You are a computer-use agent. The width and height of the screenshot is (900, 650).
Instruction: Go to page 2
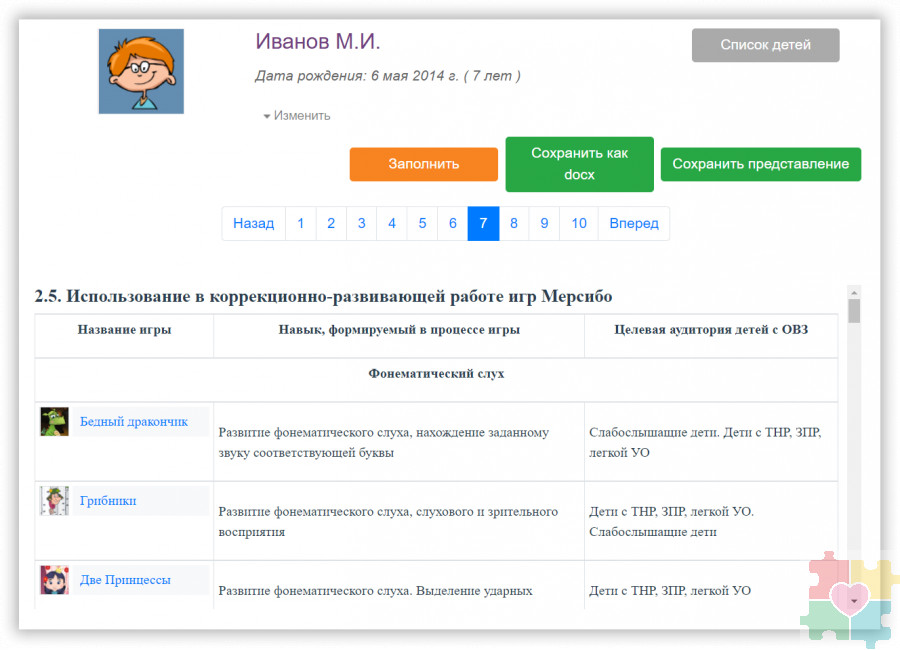point(331,223)
